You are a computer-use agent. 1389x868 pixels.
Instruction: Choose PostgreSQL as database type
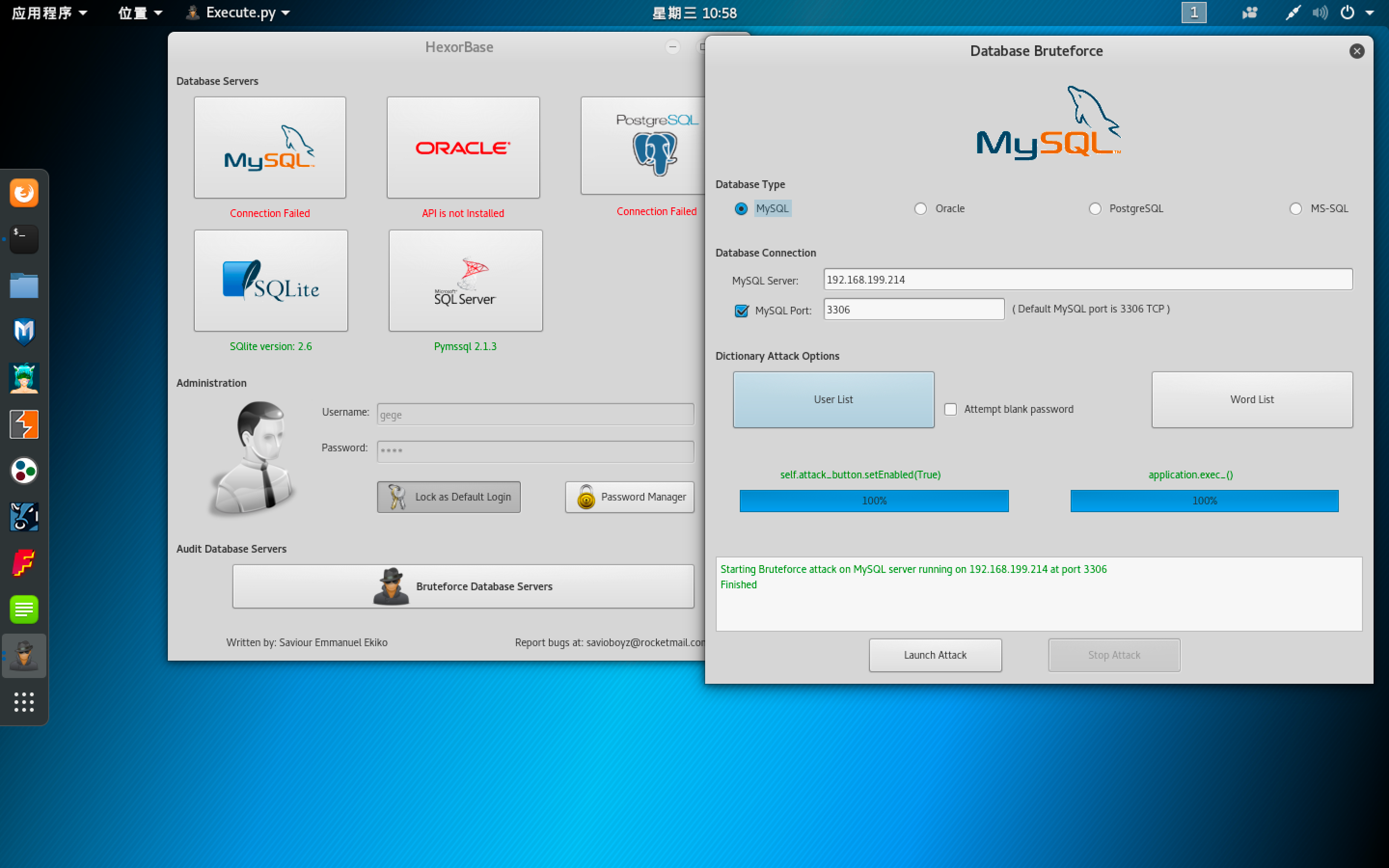1095,209
